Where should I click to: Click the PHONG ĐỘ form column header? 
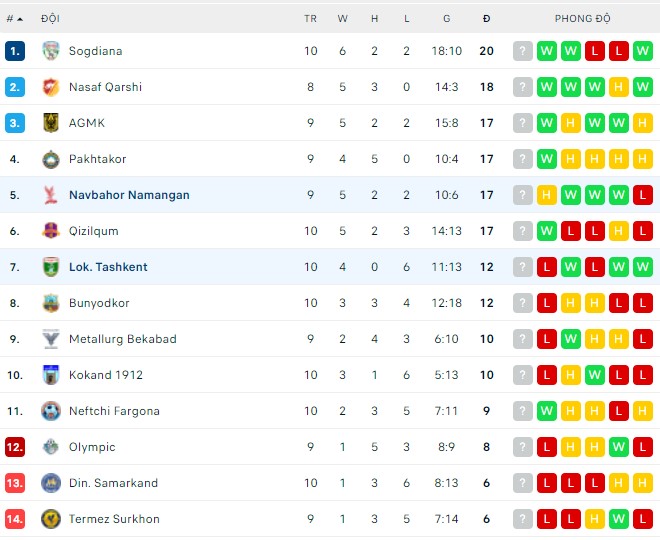[x=582, y=18]
